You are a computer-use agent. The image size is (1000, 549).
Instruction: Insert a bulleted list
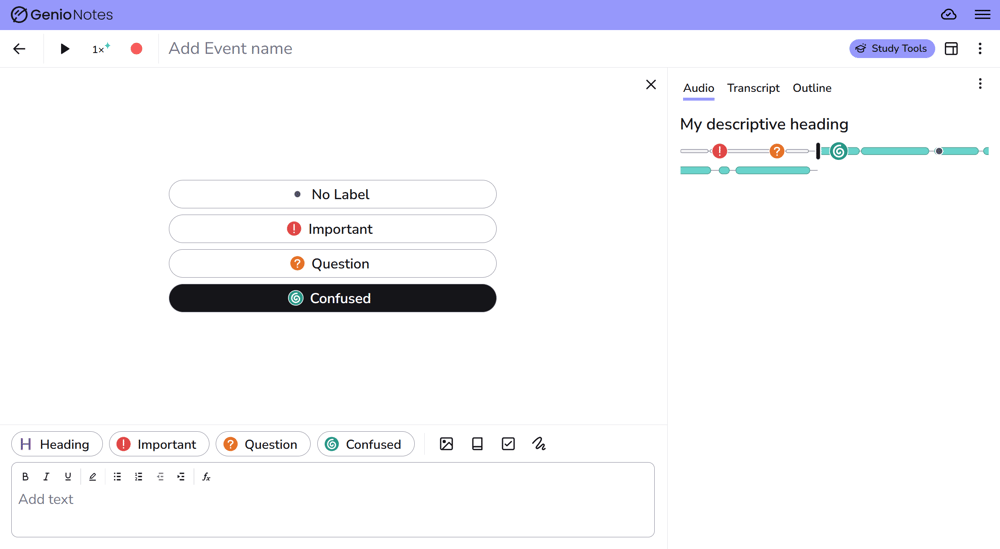point(117,477)
